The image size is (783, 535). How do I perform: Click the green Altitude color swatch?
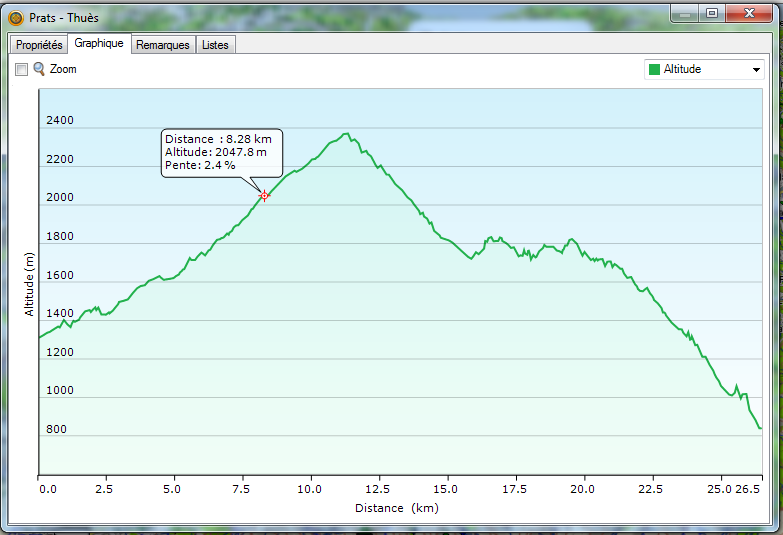point(655,69)
